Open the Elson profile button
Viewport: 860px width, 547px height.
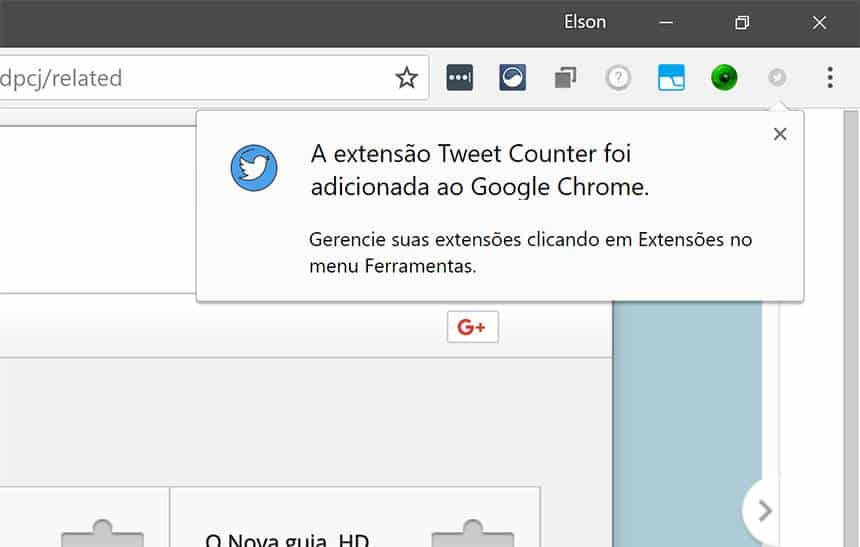585,22
